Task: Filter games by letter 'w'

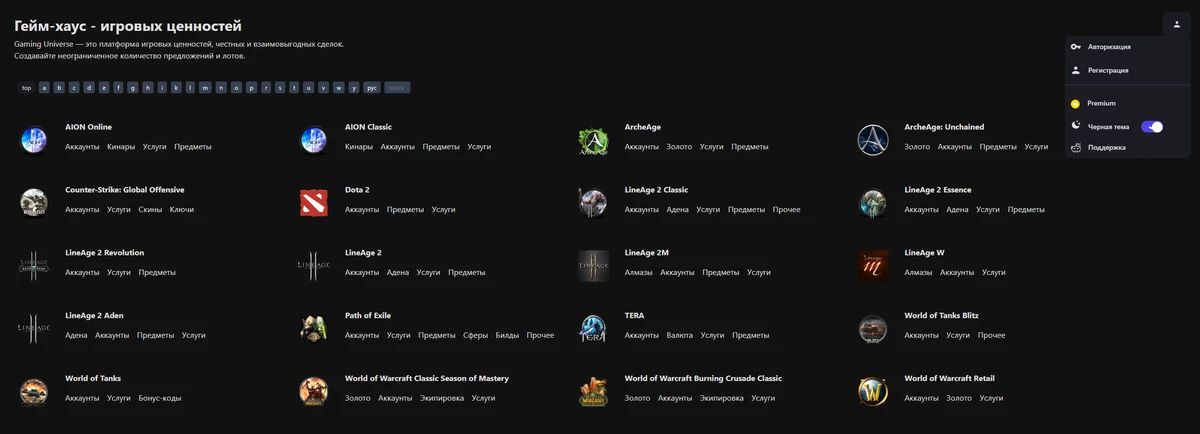Action: [339, 88]
